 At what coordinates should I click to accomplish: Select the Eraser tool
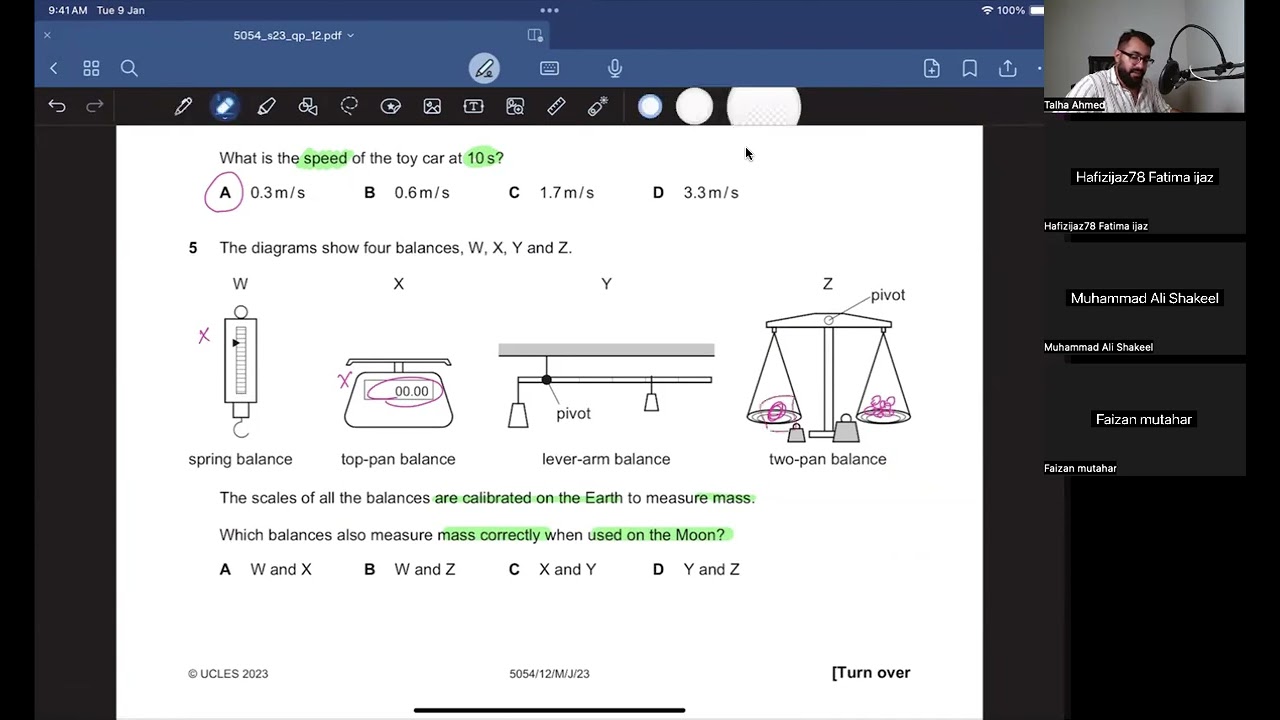pyautogui.click(x=225, y=106)
